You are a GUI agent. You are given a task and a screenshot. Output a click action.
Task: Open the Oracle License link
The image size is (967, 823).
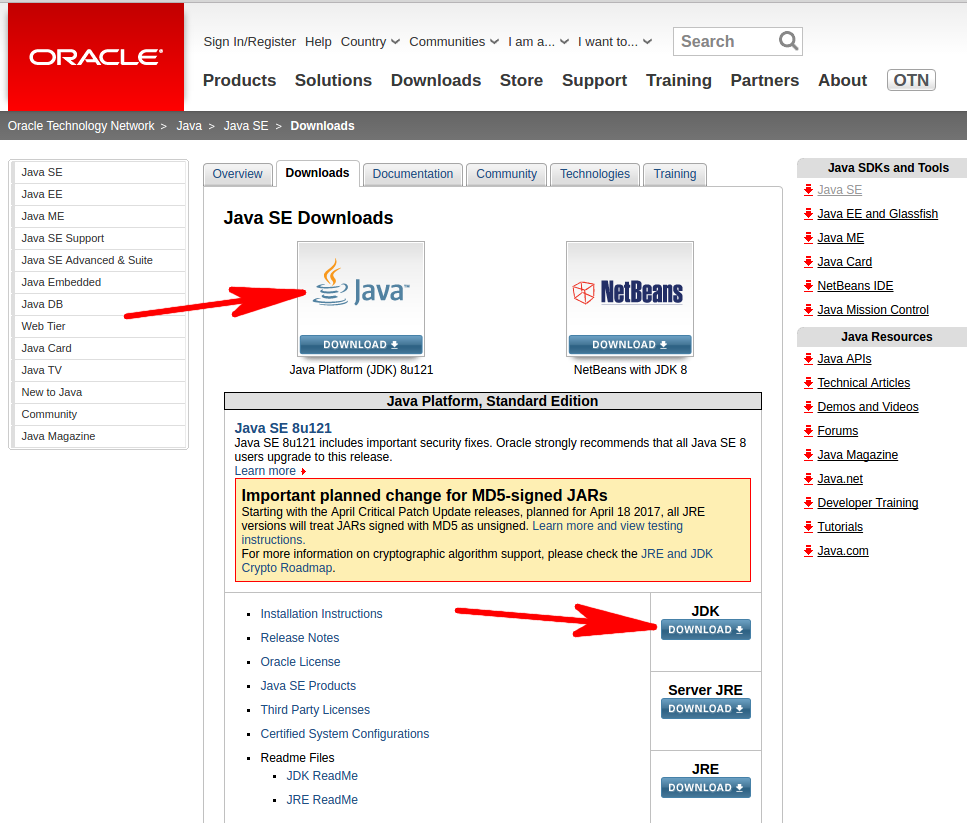300,662
